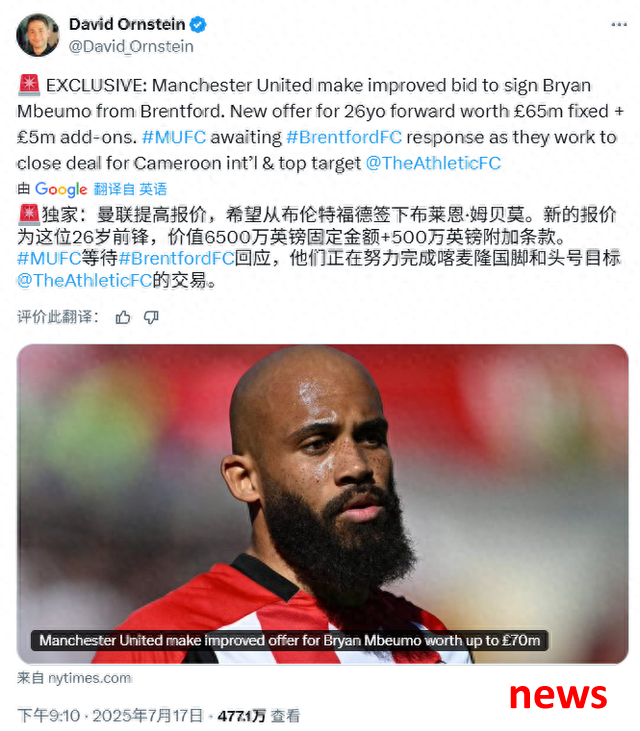Rate translation with thumbs down
Image resolution: width=640 pixels, height=731 pixels.
point(151,317)
